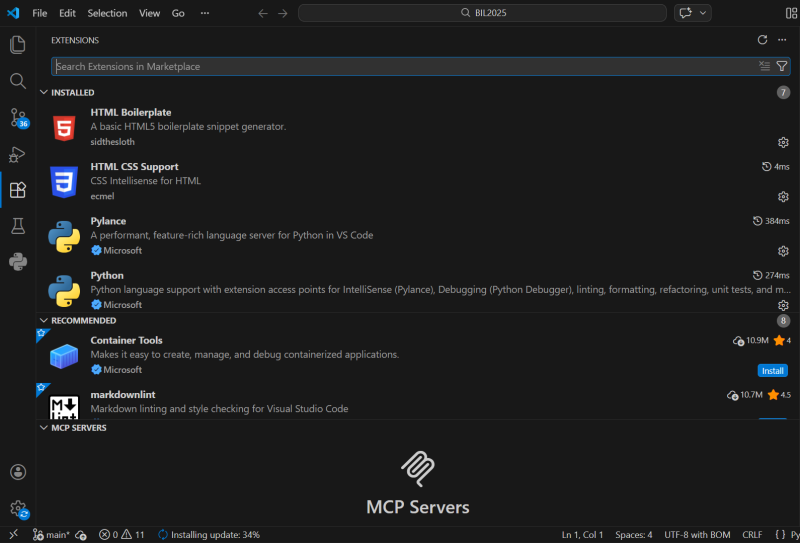The image size is (800, 543).
Task: Click the VS Code logo icon
Action: tap(13, 13)
